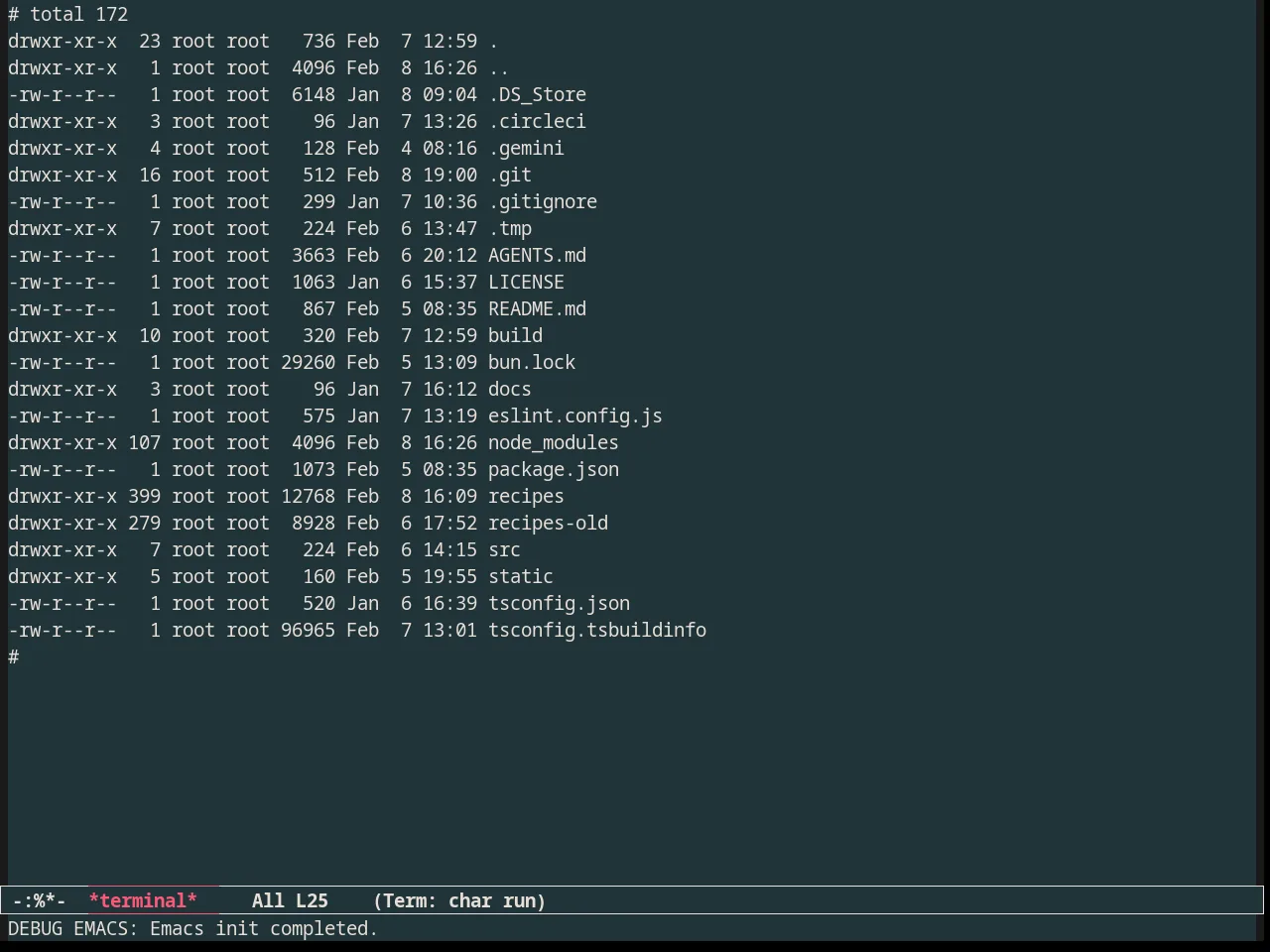Viewport: 1270px width, 952px height.
Task: Click the eslint.config.js file name
Action: (575, 416)
